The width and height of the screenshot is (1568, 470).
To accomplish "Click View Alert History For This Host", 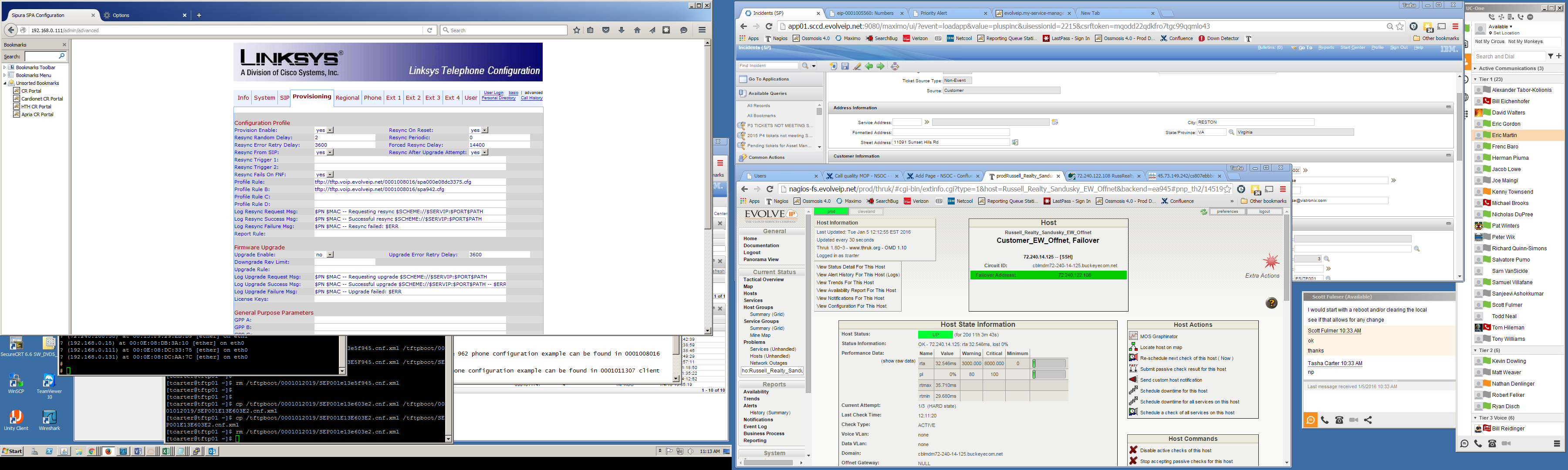I will [x=858, y=275].
